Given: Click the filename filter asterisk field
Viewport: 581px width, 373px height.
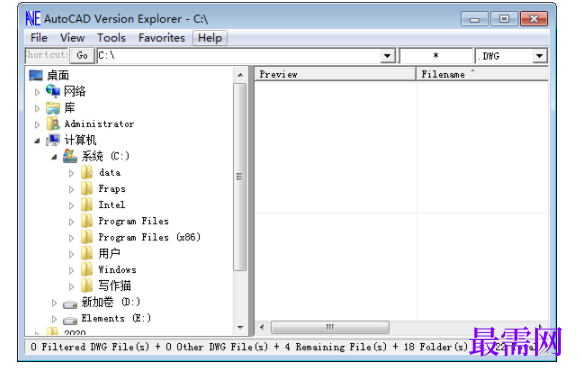Looking at the screenshot, I should click(x=436, y=56).
